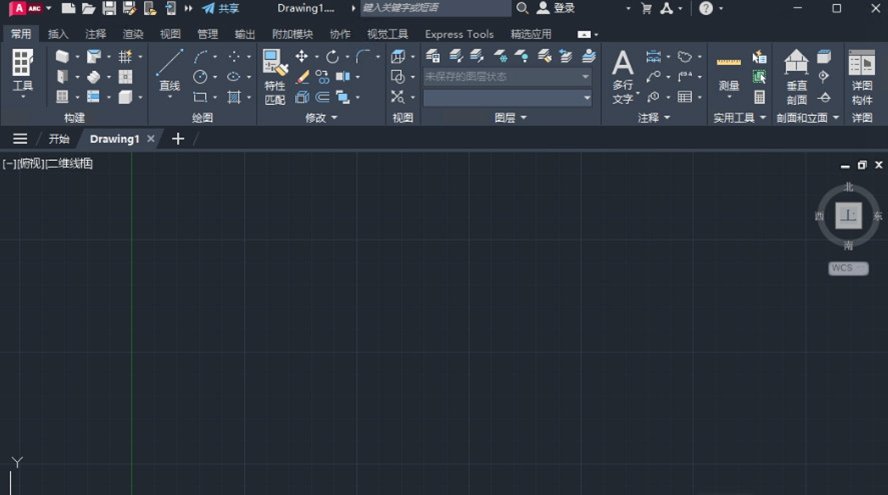The image size is (888, 495).
Task: Select the Copy tool icon
Action: coord(322,76)
